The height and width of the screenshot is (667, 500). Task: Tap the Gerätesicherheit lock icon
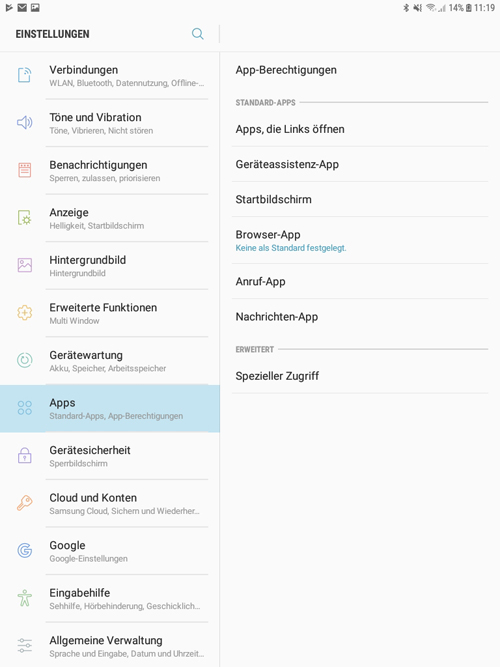(x=25, y=455)
